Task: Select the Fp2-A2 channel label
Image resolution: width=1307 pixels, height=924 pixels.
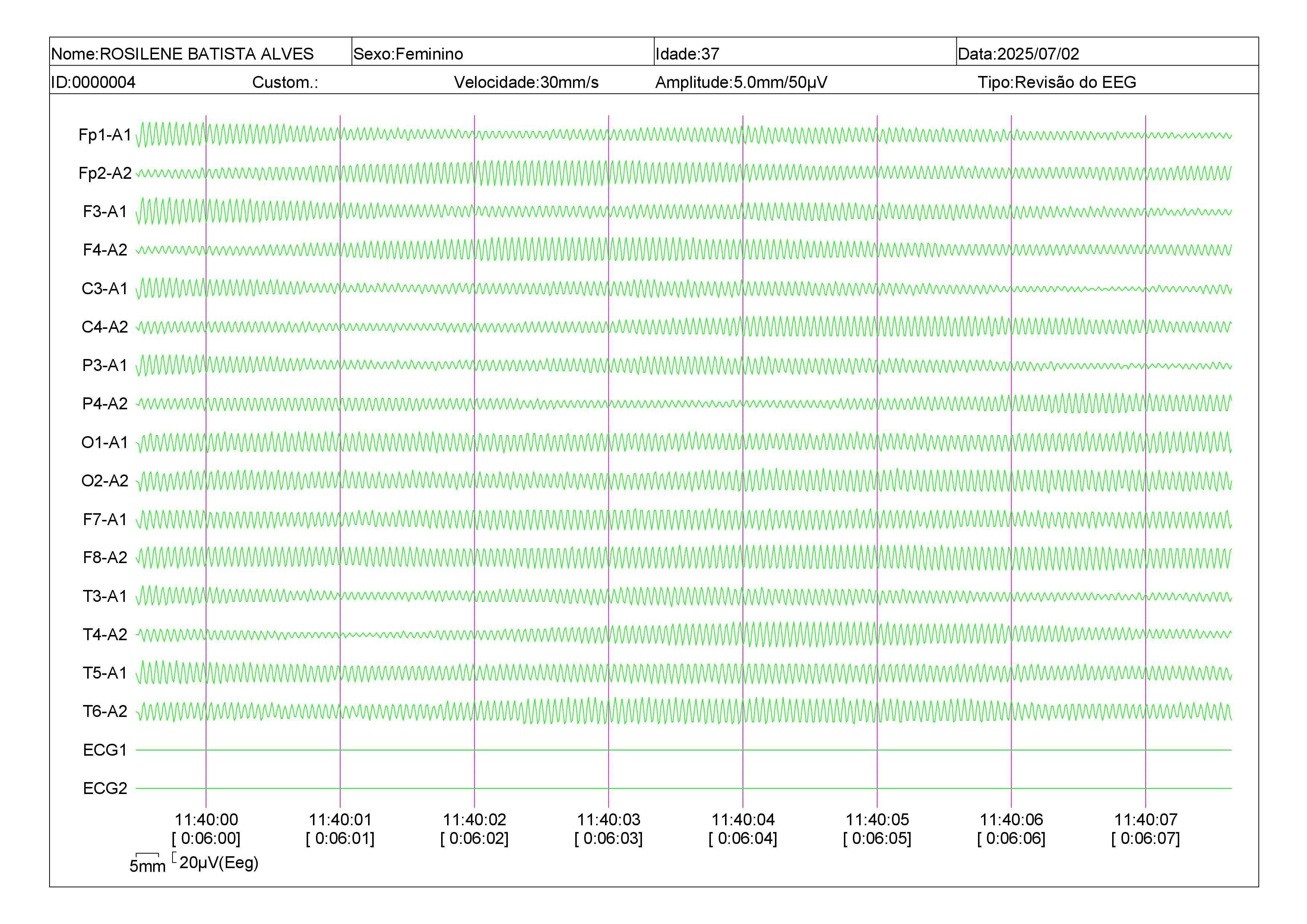Action: point(105,173)
